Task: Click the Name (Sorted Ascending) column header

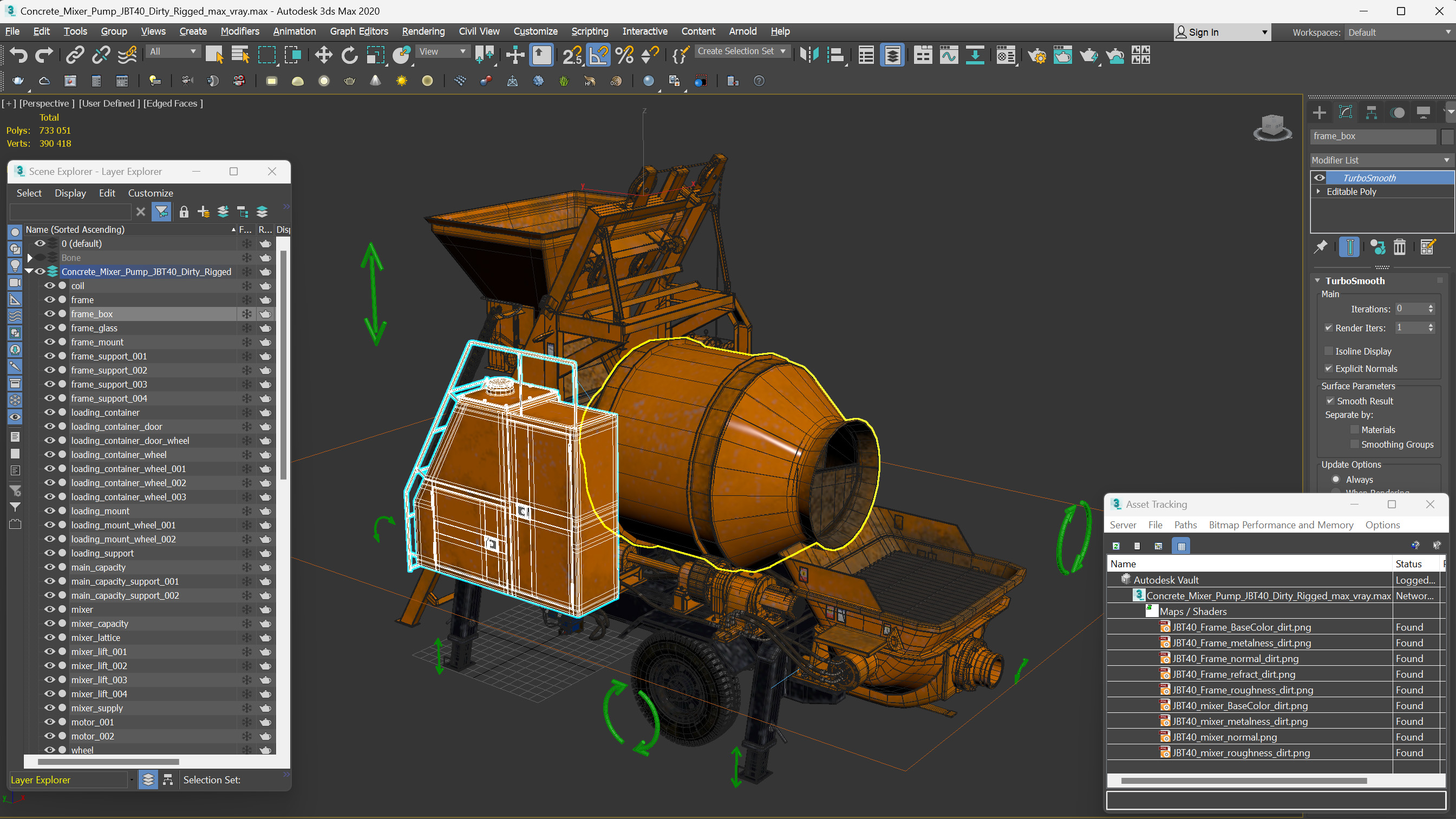Action: (x=130, y=230)
